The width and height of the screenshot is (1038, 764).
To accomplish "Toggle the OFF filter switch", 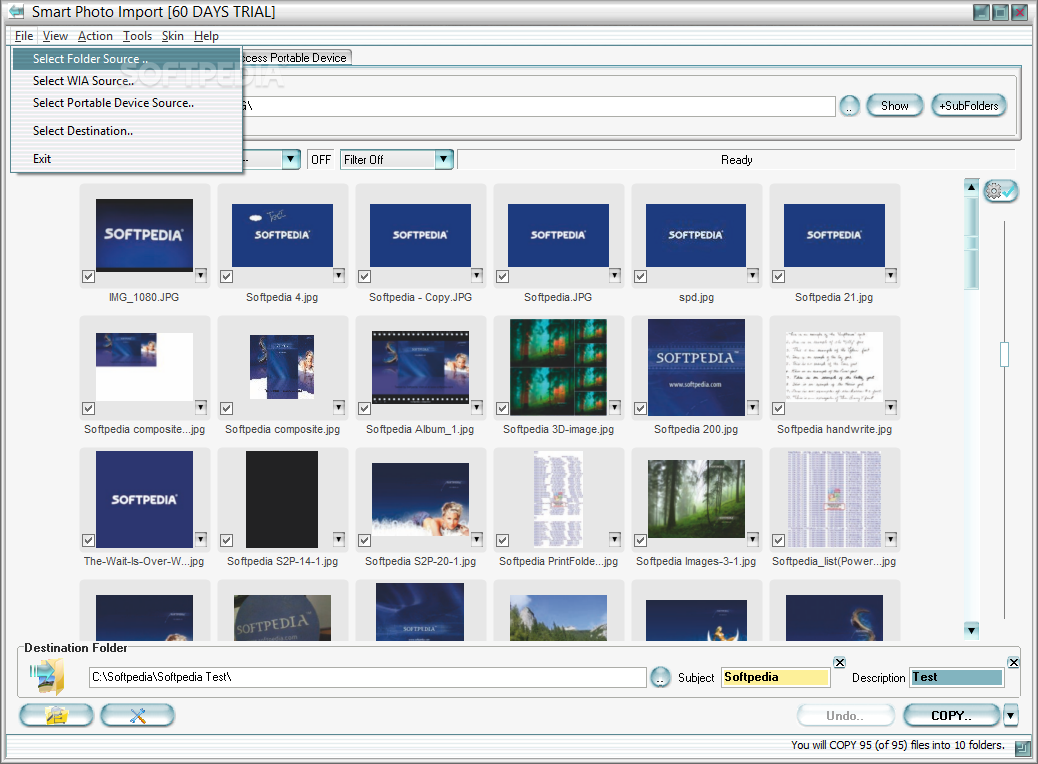I will tap(320, 160).
